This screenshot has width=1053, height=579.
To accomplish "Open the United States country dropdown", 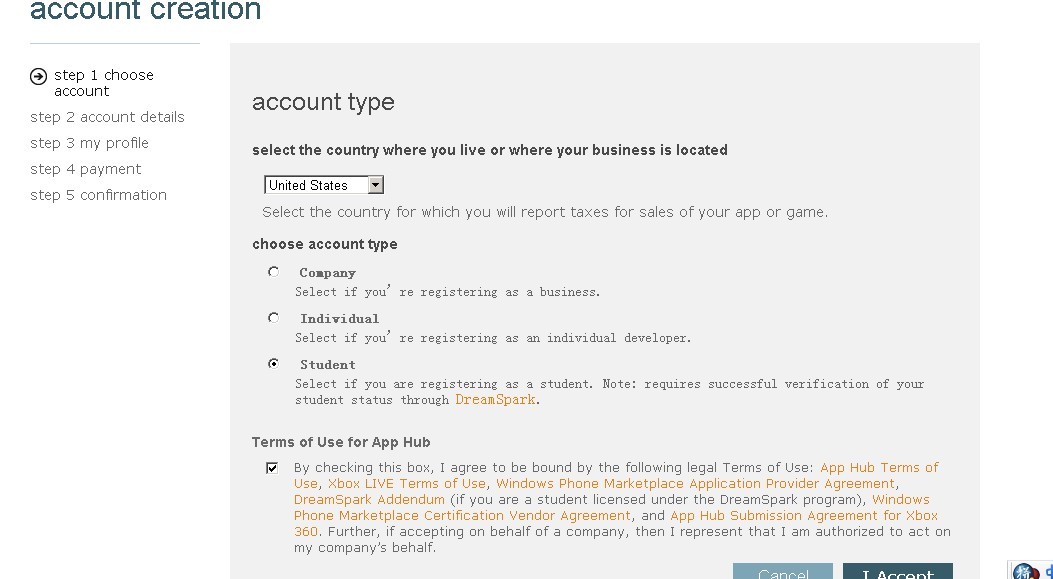I will [x=375, y=185].
